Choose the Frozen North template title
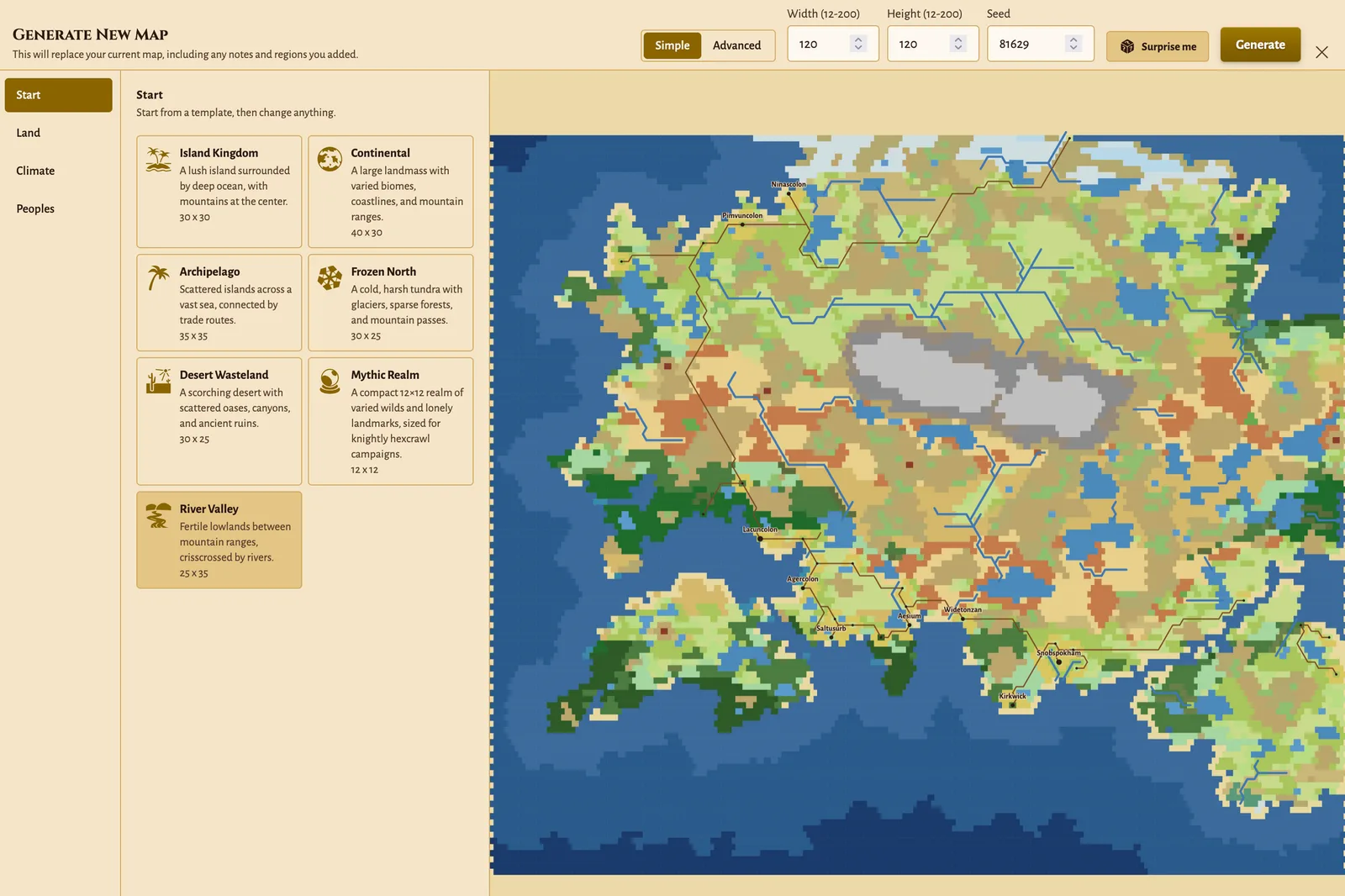Image resolution: width=1345 pixels, height=896 pixels. pos(383,271)
